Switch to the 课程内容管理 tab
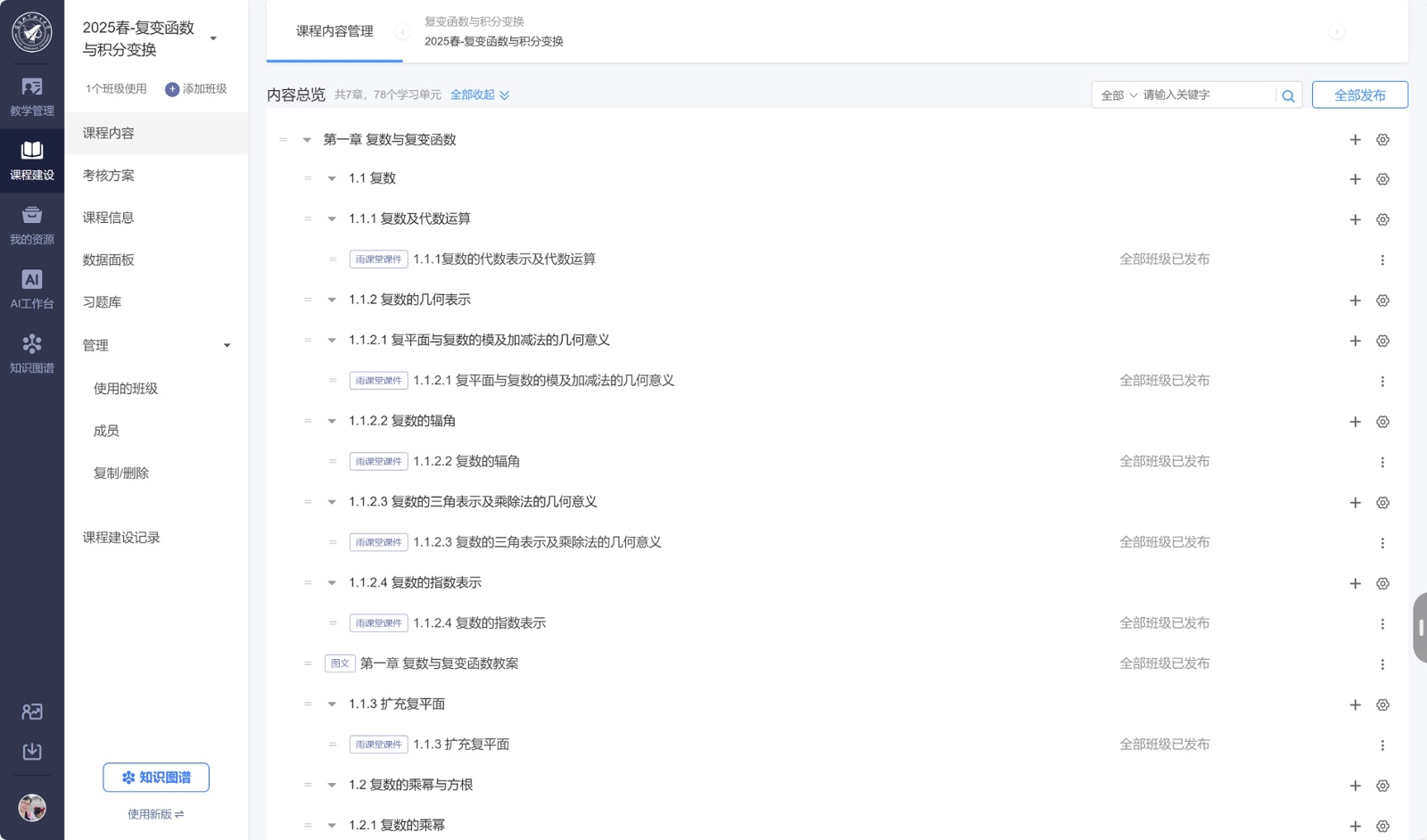 [334, 31]
